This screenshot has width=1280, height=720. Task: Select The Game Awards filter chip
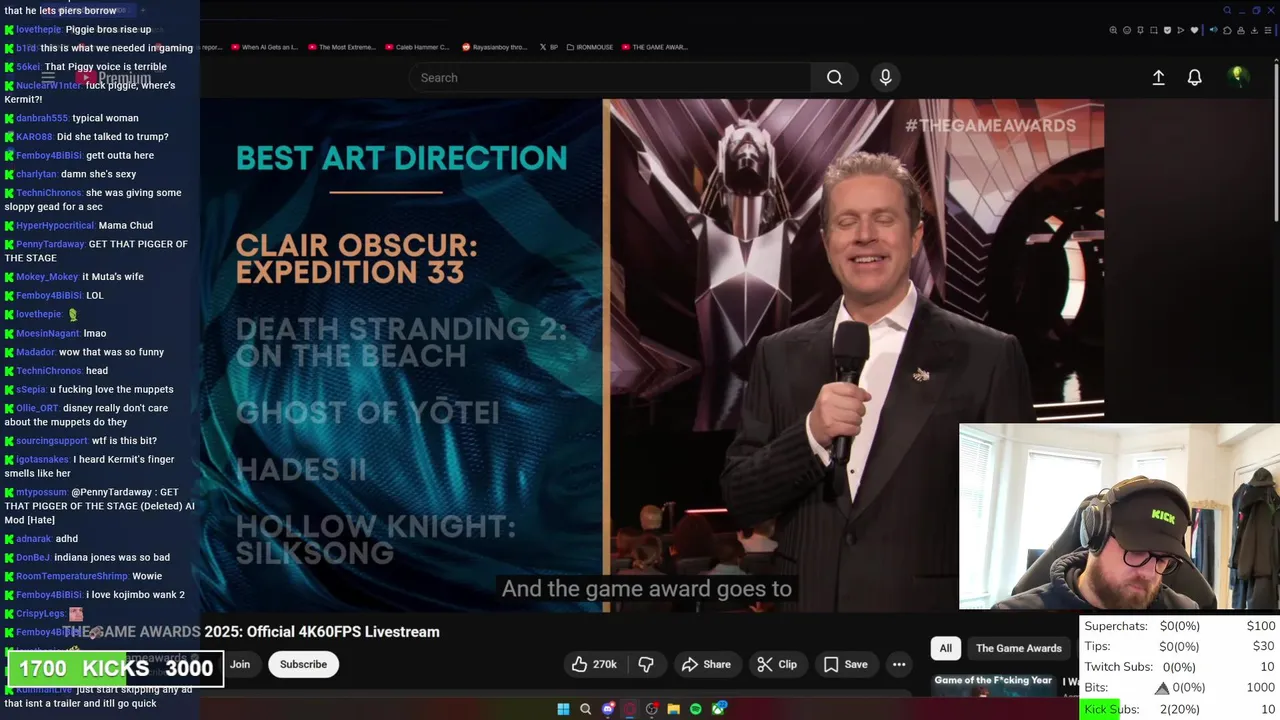point(1018,648)
